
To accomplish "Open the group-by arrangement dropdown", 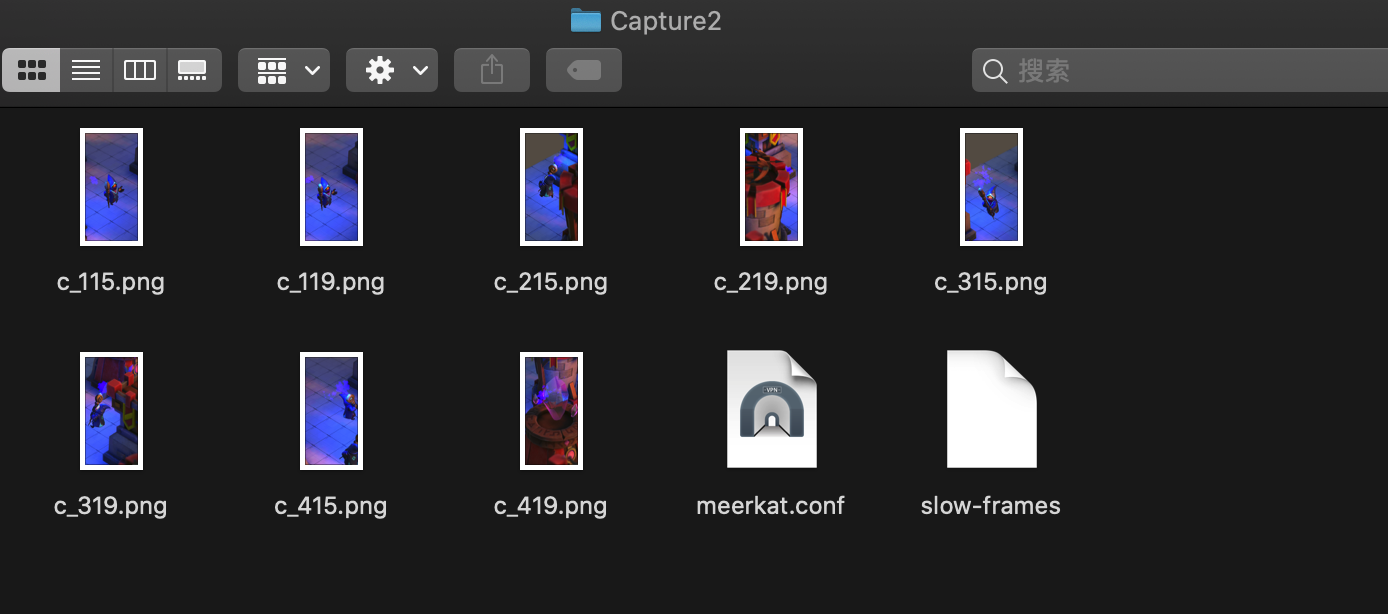I will coord(284,70).
